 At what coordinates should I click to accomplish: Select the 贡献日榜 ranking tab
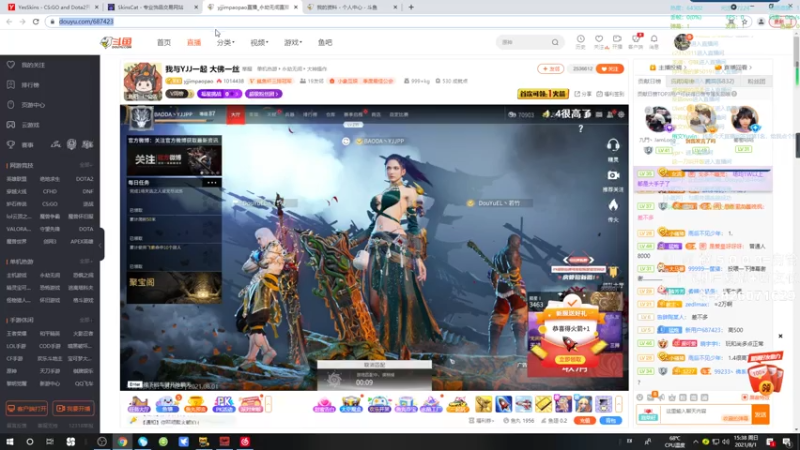(649, 82)
